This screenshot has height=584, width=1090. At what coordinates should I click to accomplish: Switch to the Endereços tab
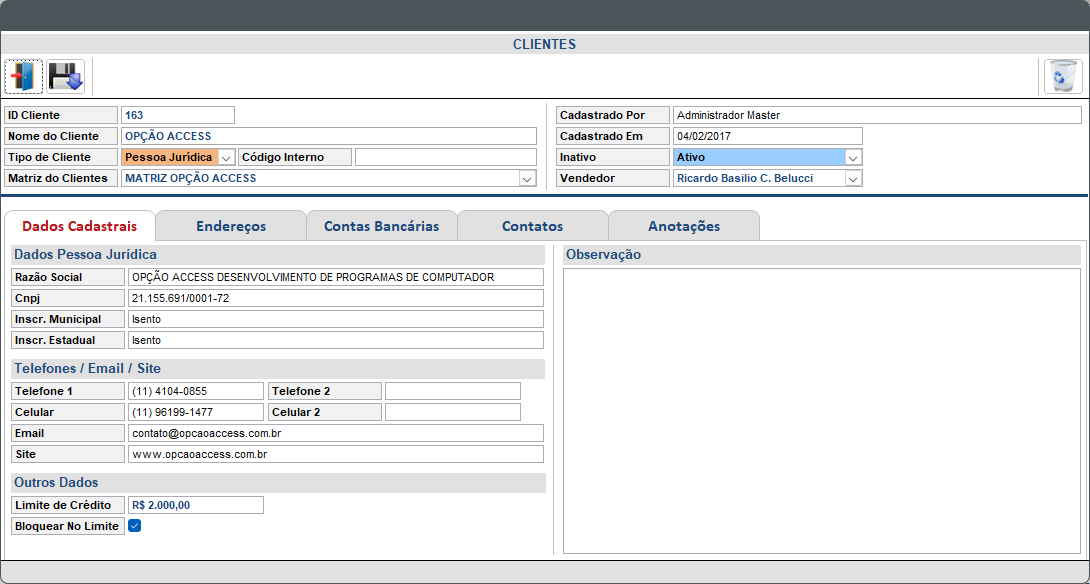tap(231, 226)
